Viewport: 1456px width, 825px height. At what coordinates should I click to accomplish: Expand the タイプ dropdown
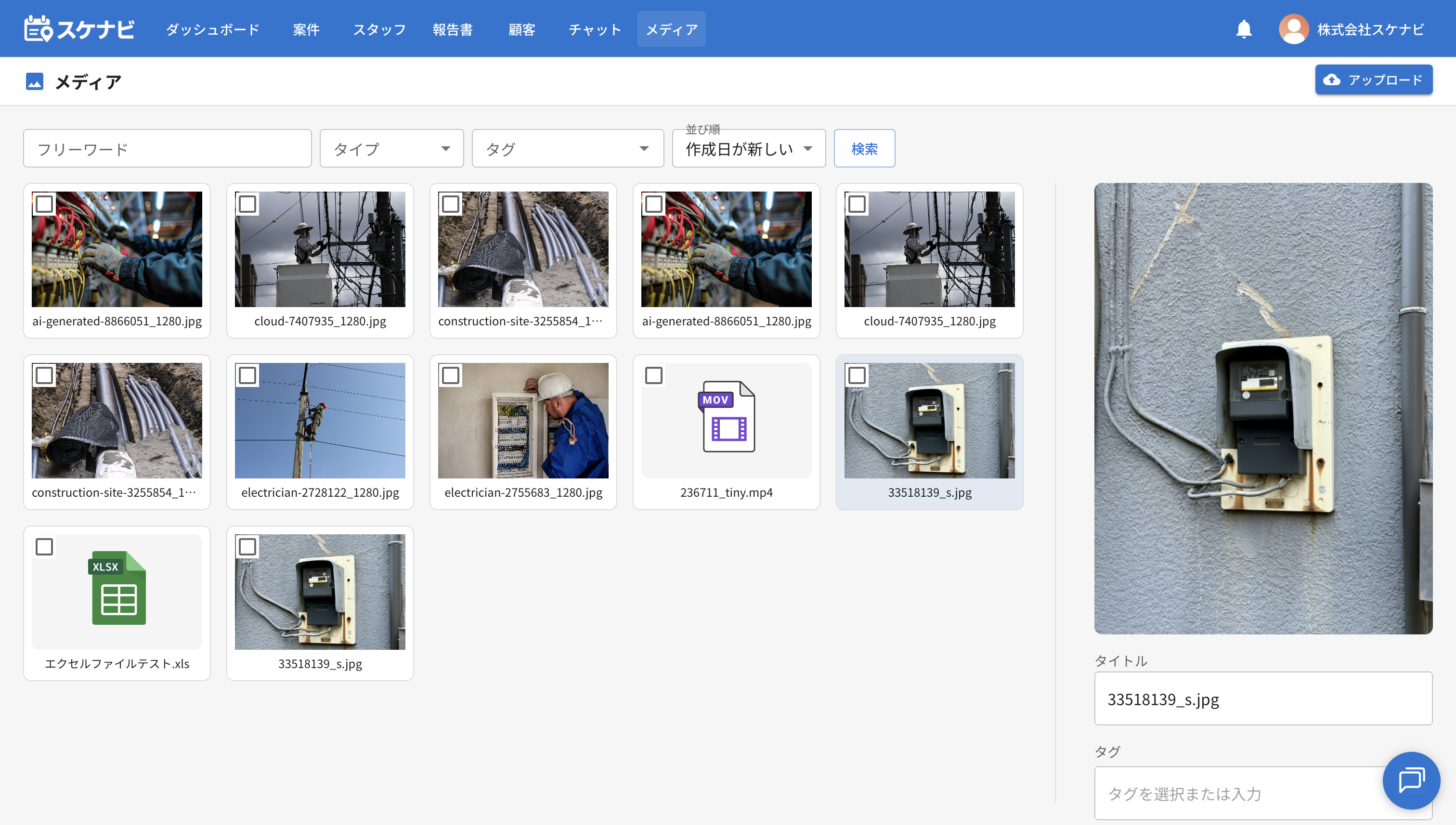[x=391, y=148]
